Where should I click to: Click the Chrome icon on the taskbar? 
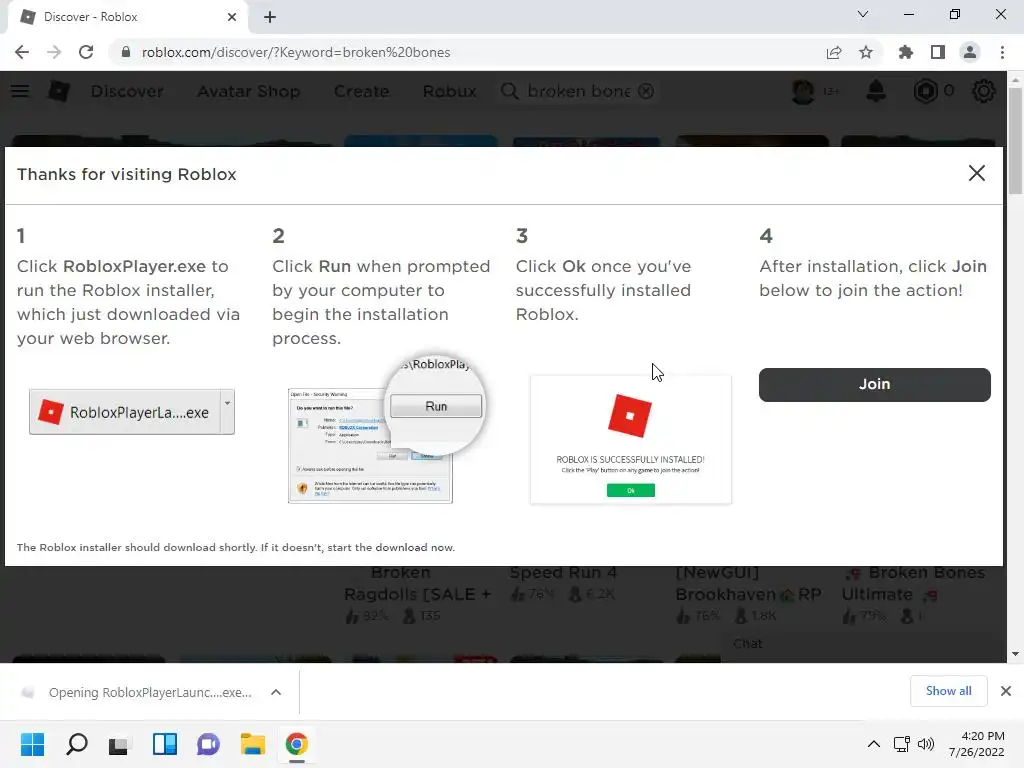pyautogui.click(x=296, y=744)
